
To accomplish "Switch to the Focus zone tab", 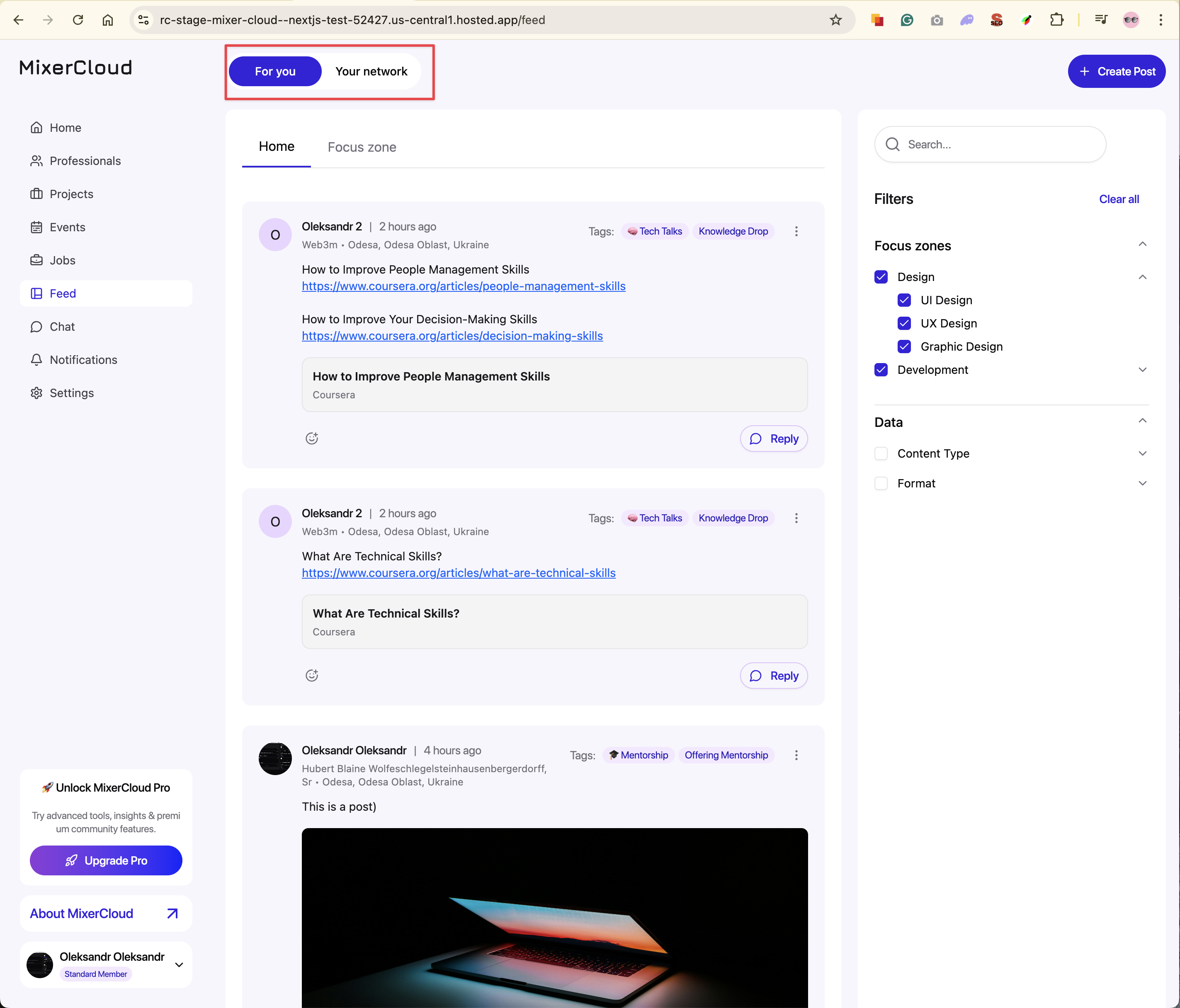I will click(x=362, y=148).
